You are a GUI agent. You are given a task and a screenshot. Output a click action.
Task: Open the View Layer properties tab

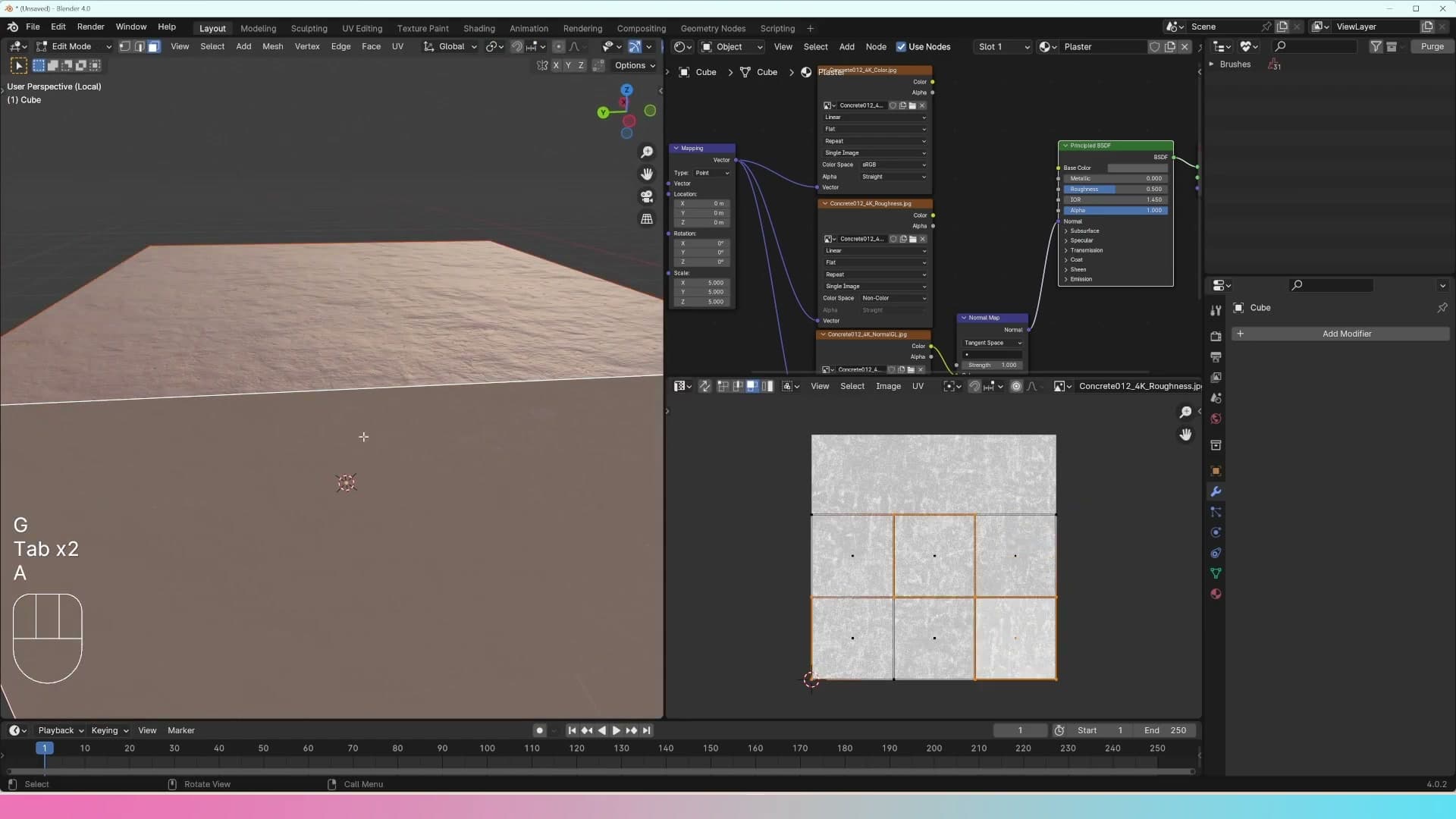pyautogui.click(x=1216, y=377)
